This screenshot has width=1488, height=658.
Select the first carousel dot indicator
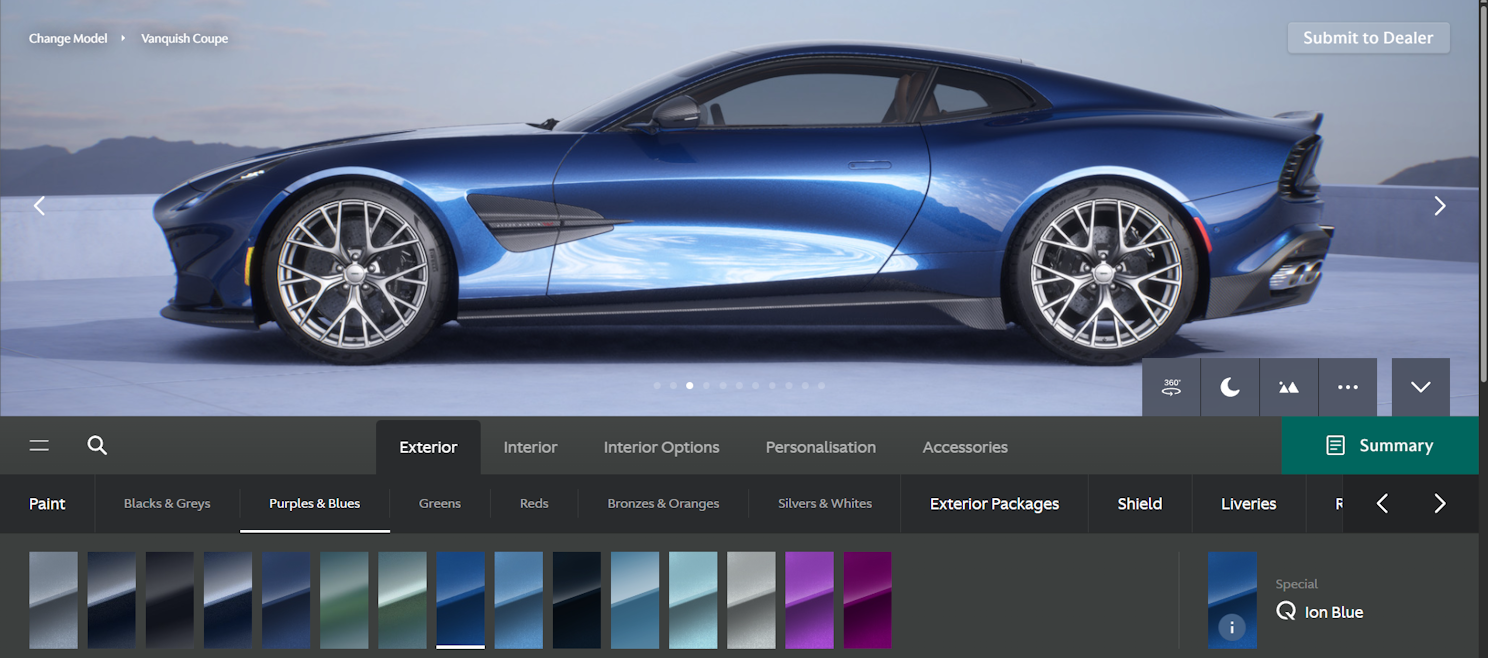(x=657, y=385)
